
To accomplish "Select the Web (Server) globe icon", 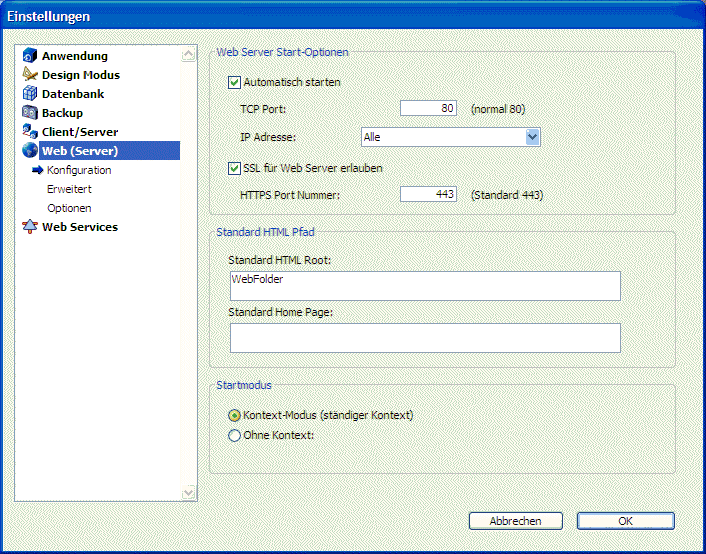I will (x=30, y=151).
